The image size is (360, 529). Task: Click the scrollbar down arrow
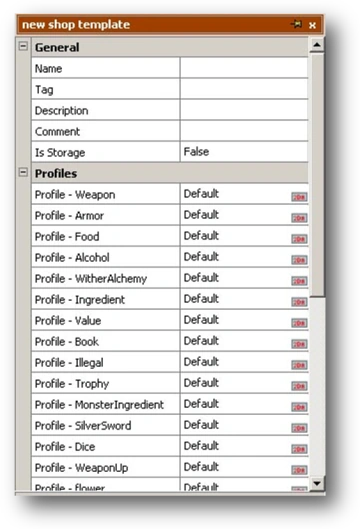tap(317, 483)
